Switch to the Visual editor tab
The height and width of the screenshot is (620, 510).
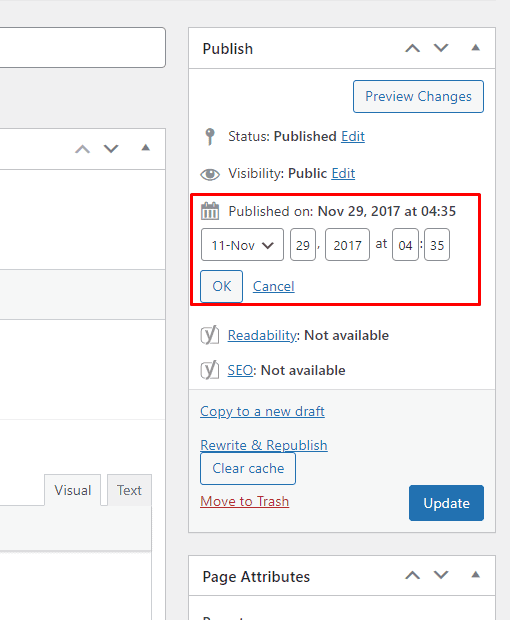[x=73, y=490]
